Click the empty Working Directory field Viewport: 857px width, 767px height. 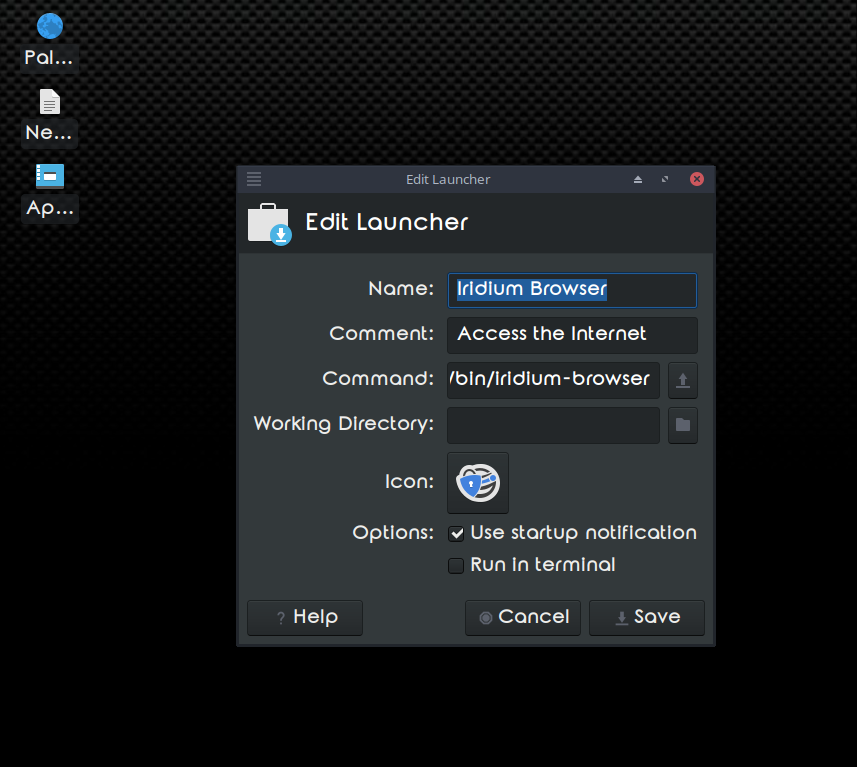click(x=553, y=425)
